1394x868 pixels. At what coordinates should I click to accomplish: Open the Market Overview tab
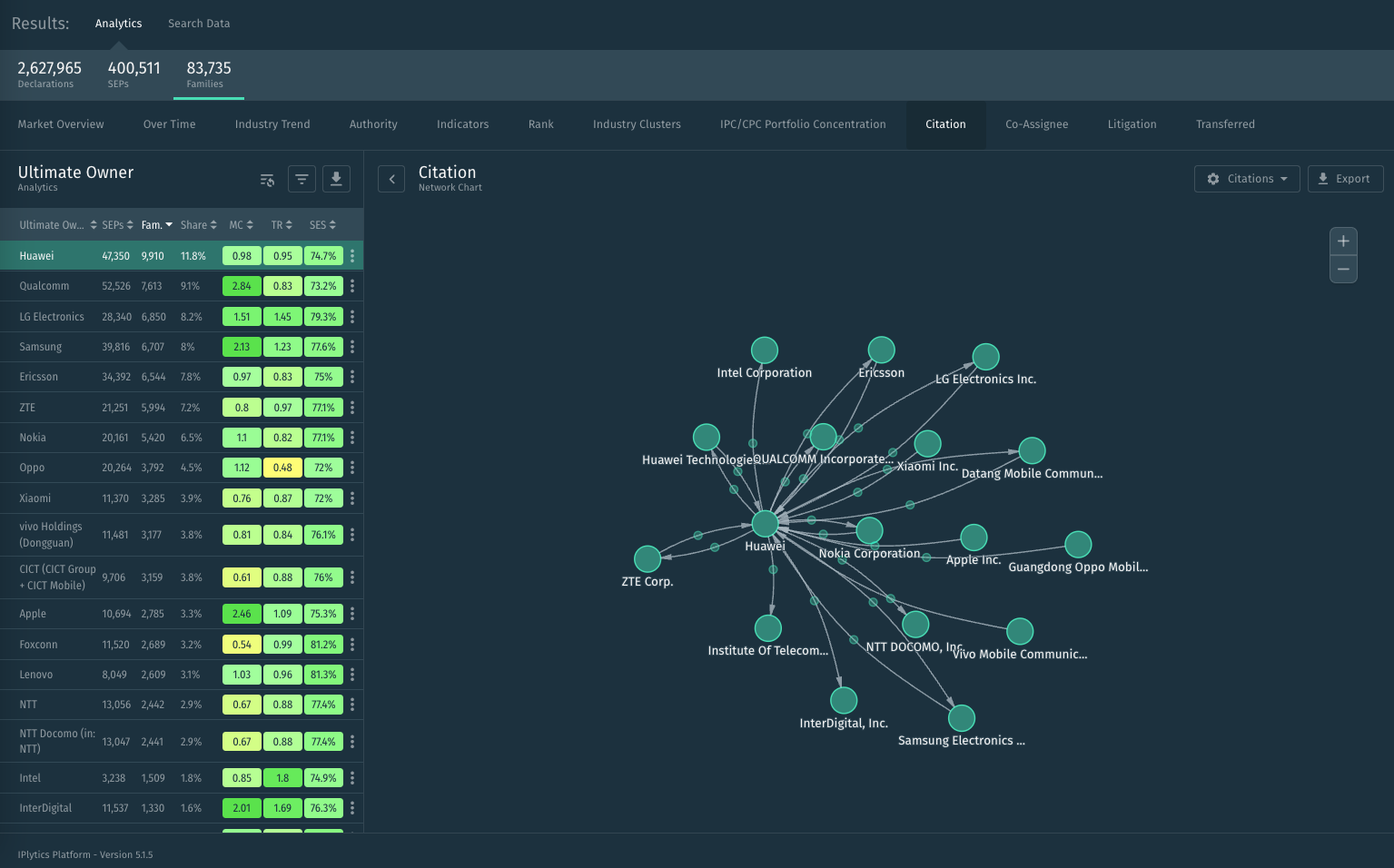click(x=61, y=124)
